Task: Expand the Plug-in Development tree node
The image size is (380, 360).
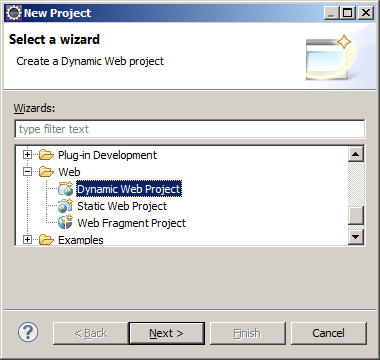Action: coord(27,155)
